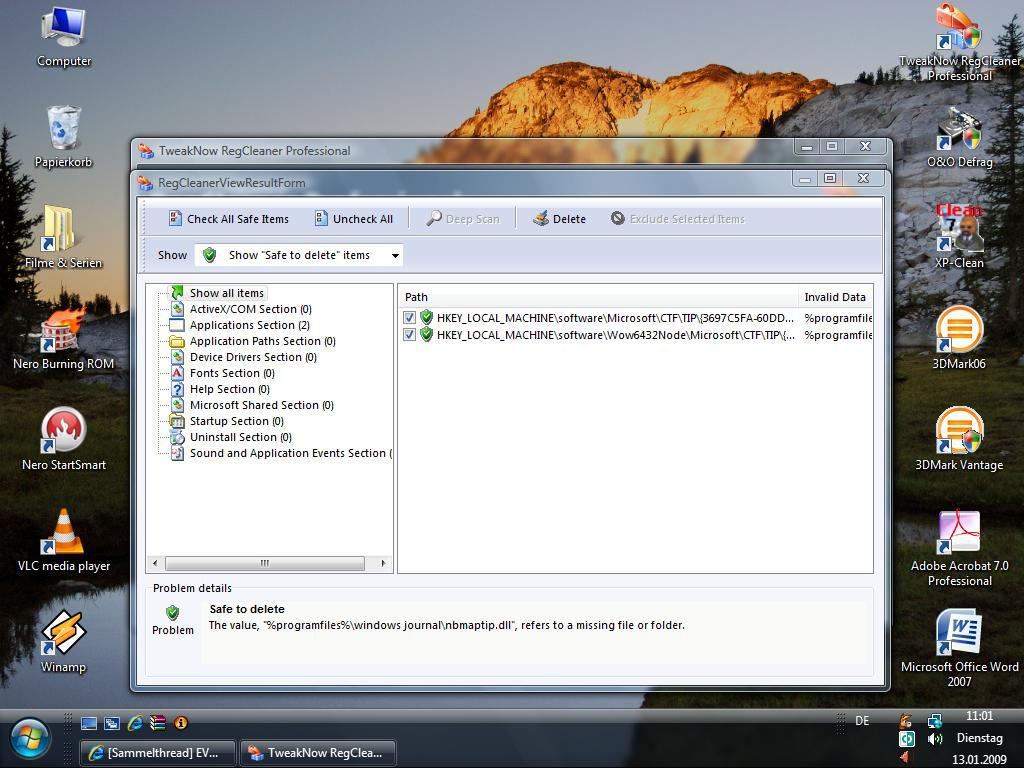The image size is (1024, 768).
Task: Click the tree panel horizontal scrollbar thumb
Action: coord(264,563)
